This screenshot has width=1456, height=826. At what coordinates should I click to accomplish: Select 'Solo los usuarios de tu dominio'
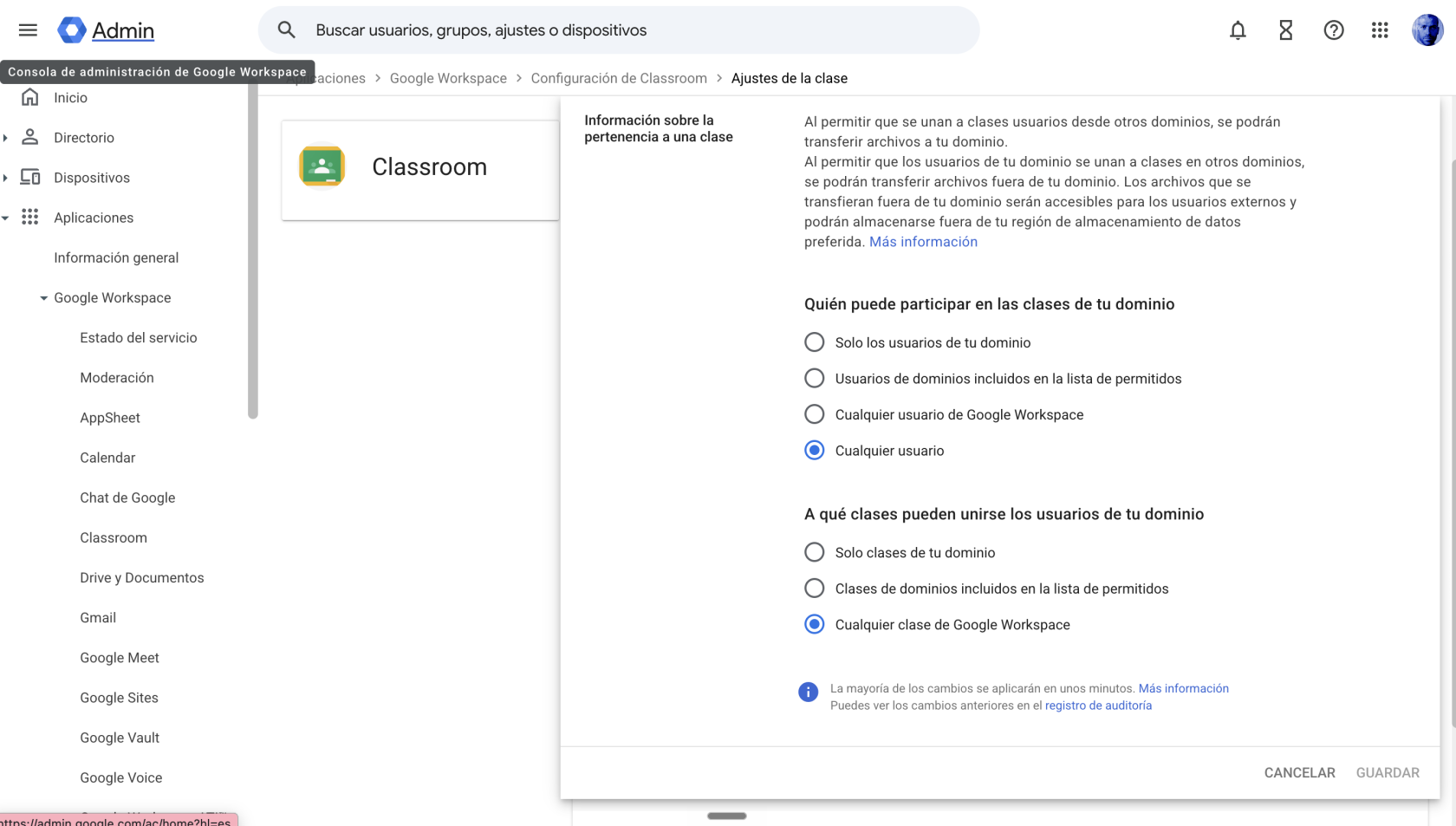[918, 342]
